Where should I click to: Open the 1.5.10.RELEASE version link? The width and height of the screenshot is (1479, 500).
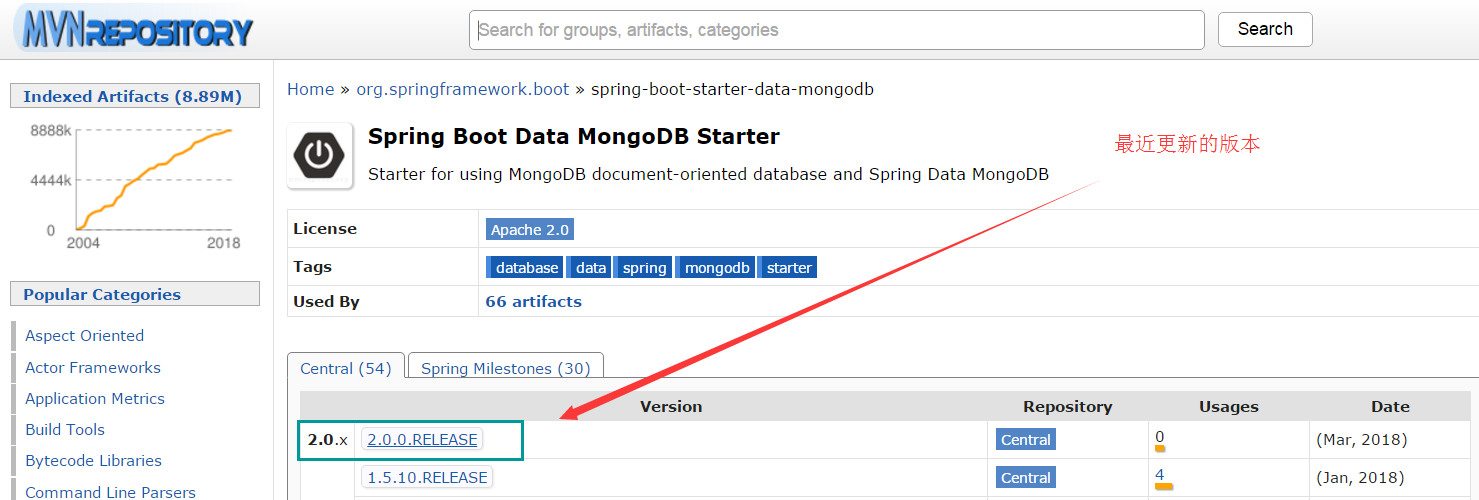click(x=427, y=477)
